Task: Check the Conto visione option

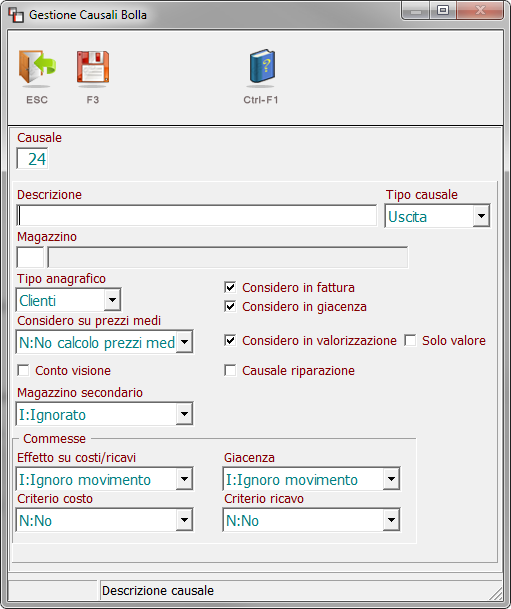Action: tap(23, 370)
